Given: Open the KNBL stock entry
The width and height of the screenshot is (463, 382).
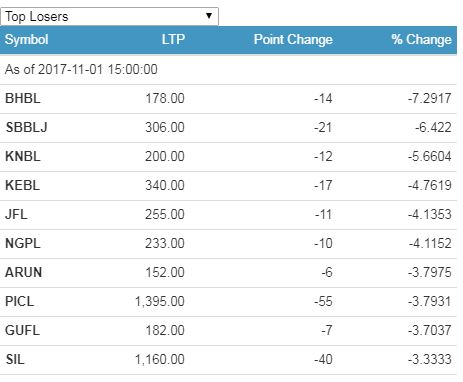Looking at the screenshot, I should pos(23,156).
